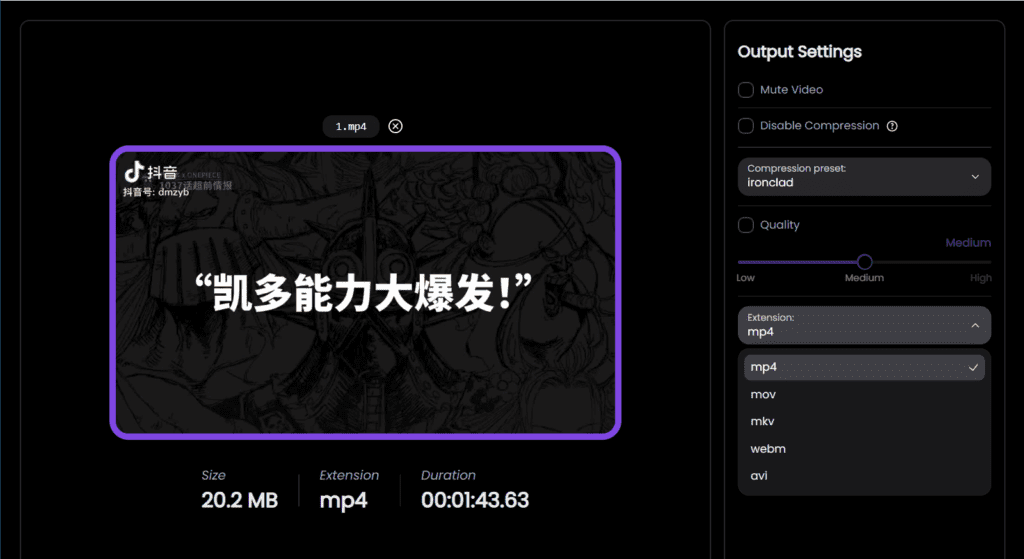Click the 00:01:43.63 duration value
Screen dimensions: 1024x559
tap(475, 500)
